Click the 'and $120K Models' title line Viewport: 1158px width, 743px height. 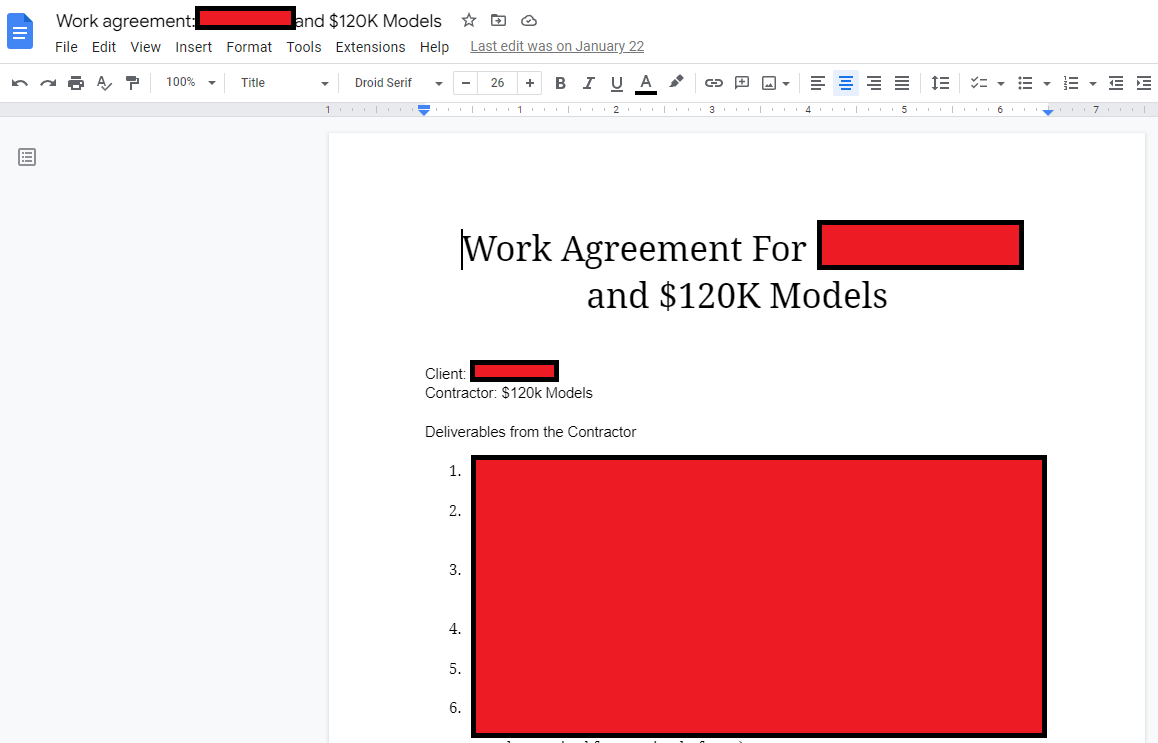pos(737,295)
